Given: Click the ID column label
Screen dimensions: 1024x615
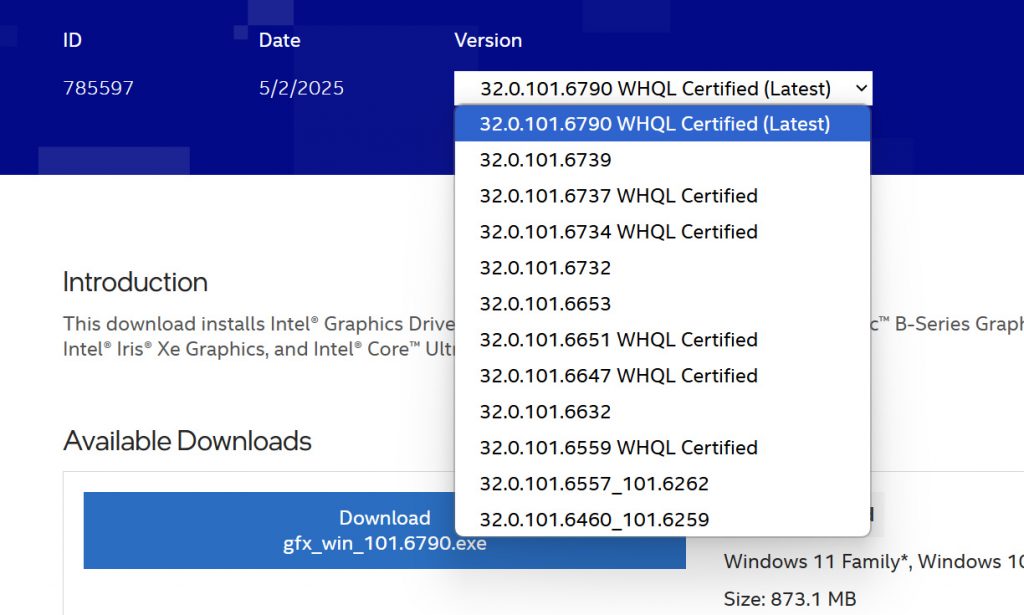Looking at the screenshot, I should coord(72,40).
